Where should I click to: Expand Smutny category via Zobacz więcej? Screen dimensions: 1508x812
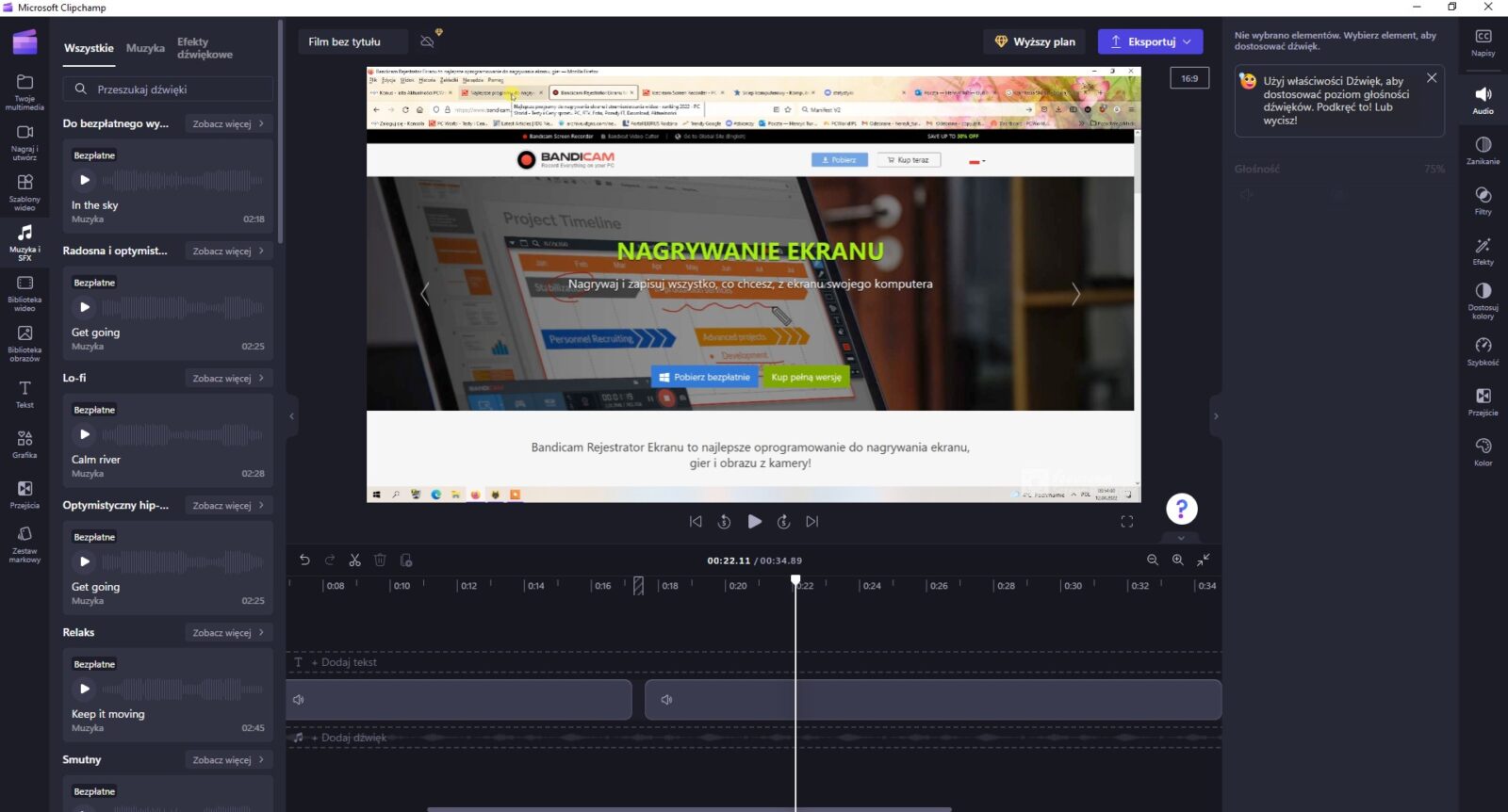(x=229, y=759)
